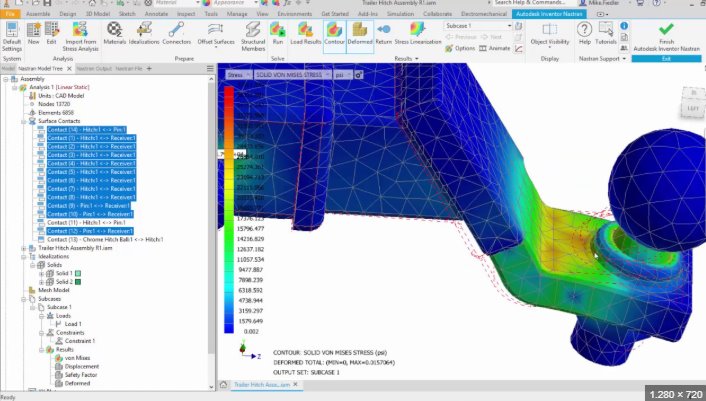Open the File menu
Image resolution: width=706 pixels, height=401 pixels.
pyautogui.click(x=10, y=14)
